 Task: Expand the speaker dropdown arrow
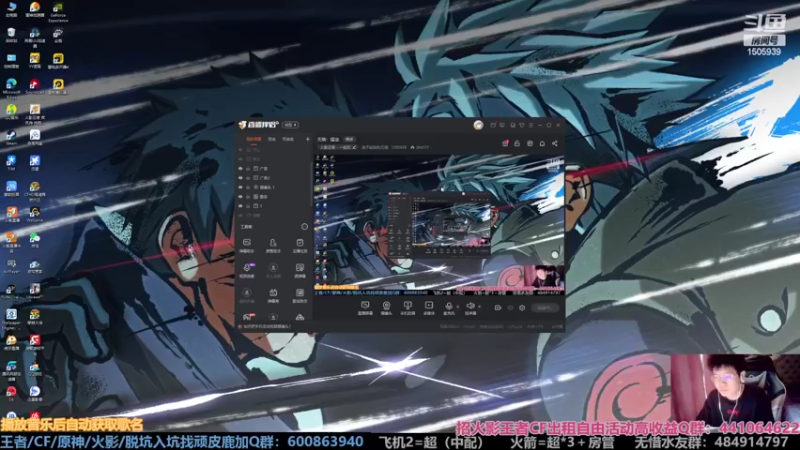click(x=480, y=306)
